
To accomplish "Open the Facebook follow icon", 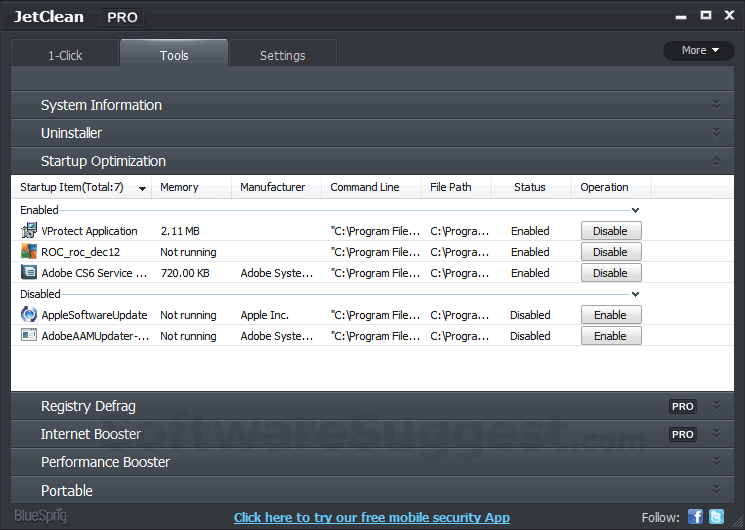I will (x=696, y=517).
